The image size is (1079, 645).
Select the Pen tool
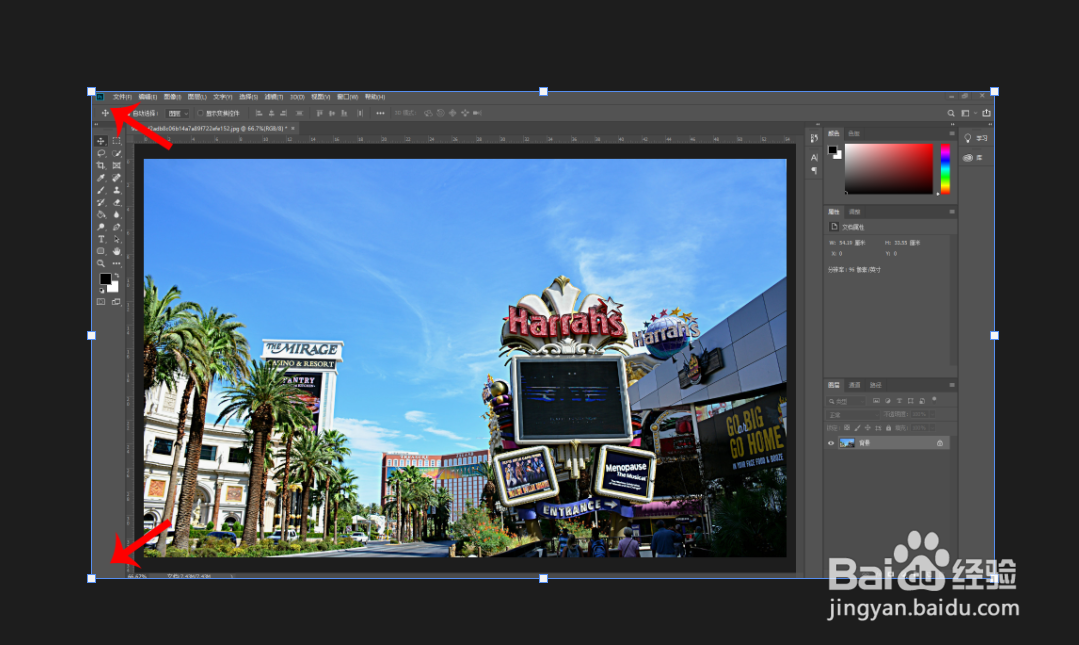(116, 226)
